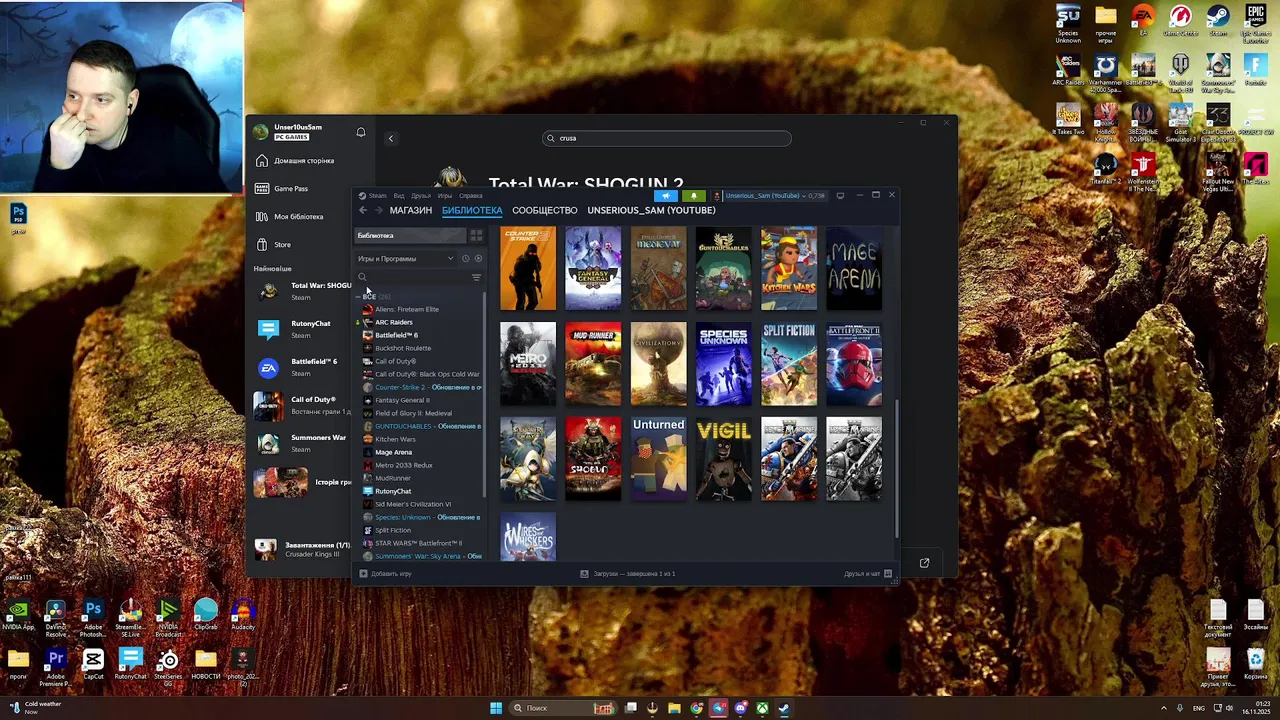Open the Вид menu
The height and width of the screenshot is (720, 1280).
399,196
